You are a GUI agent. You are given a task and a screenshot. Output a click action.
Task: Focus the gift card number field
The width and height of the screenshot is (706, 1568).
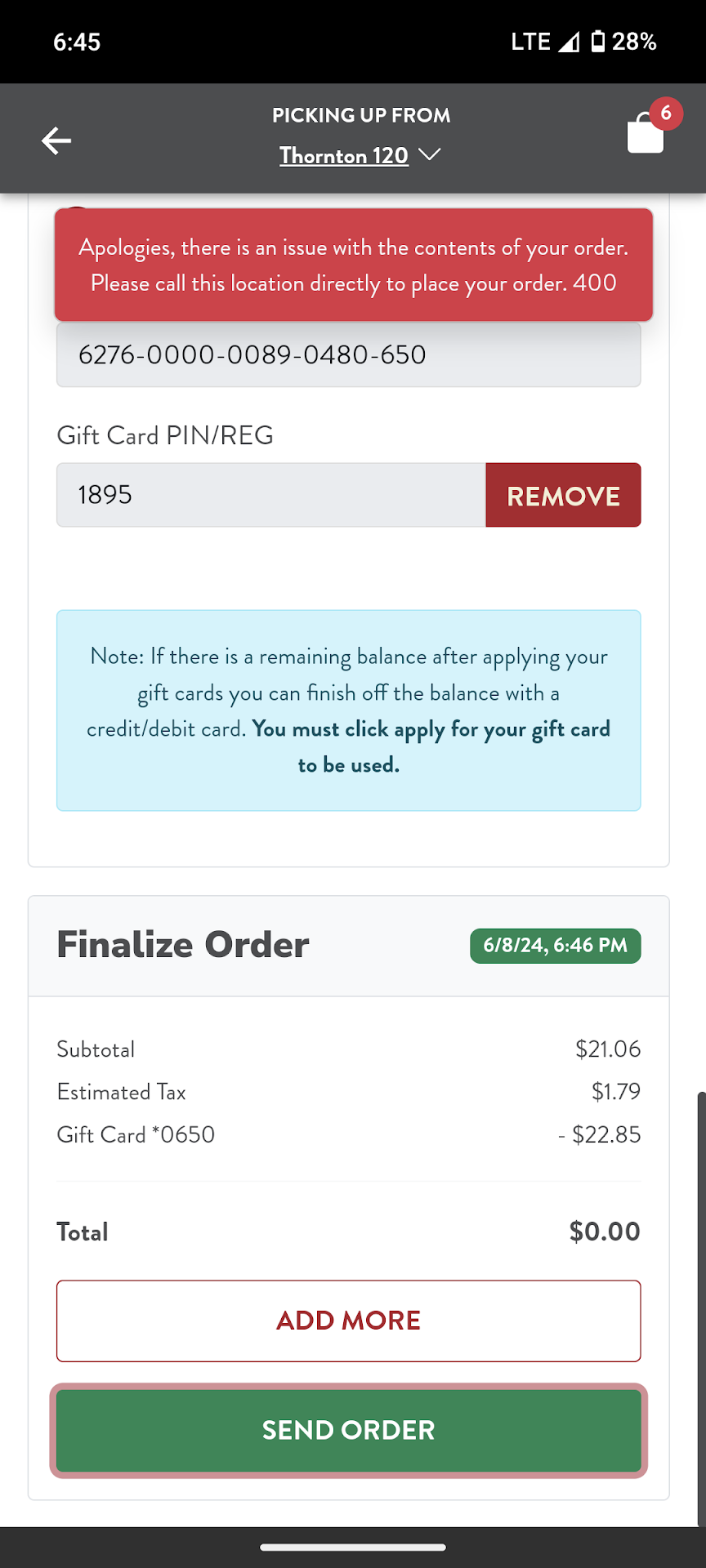tap(348, 355)
